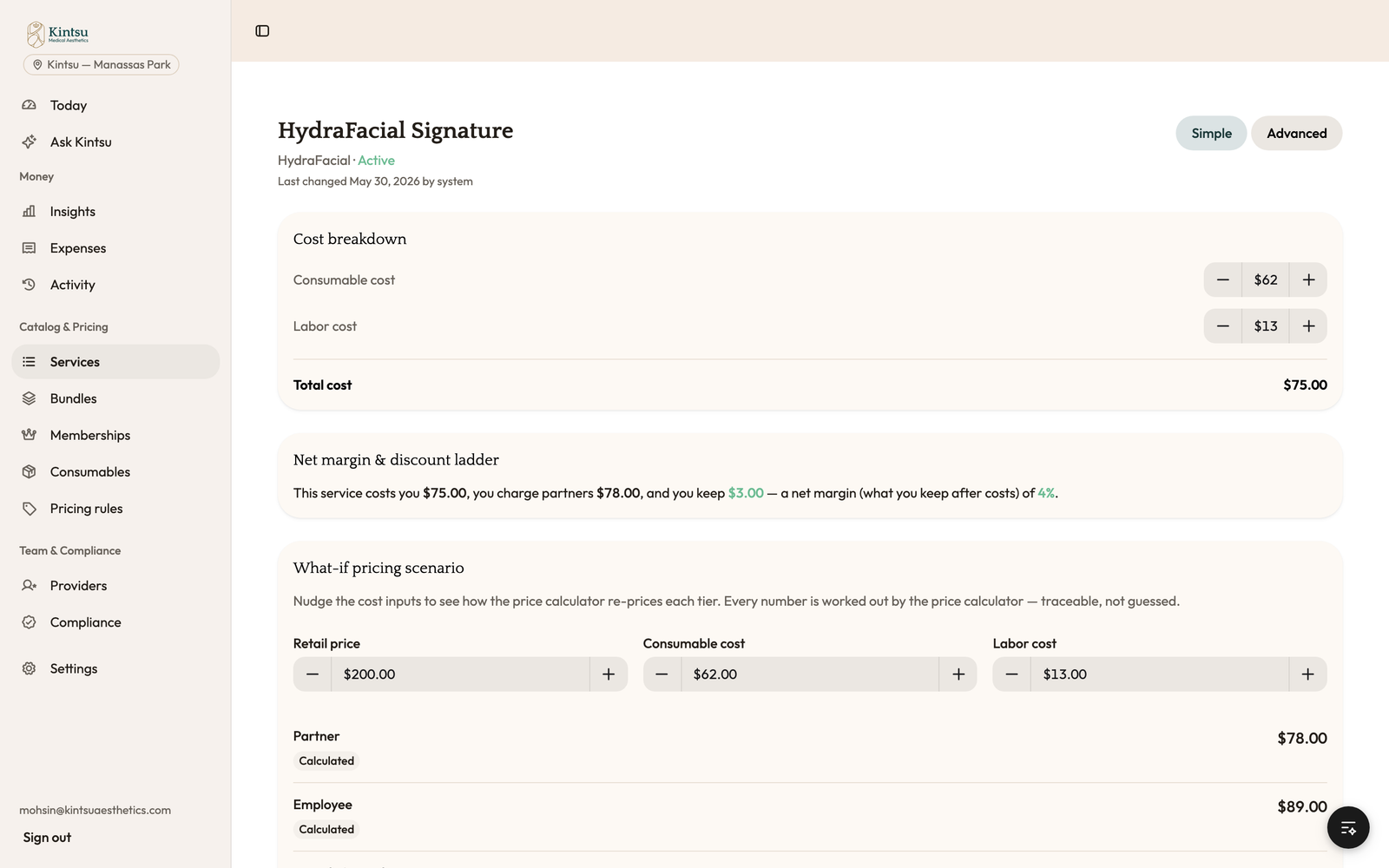Open Settings page
The image size is (1389, 868).
tap(115, 668)
